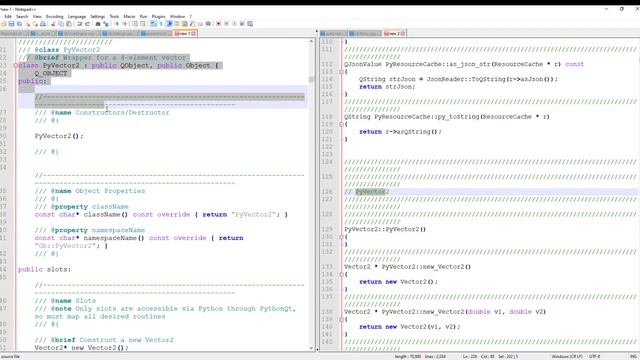Click the Paste toolbar icon
Screen dimensions: 640x360
click(69, 24)
